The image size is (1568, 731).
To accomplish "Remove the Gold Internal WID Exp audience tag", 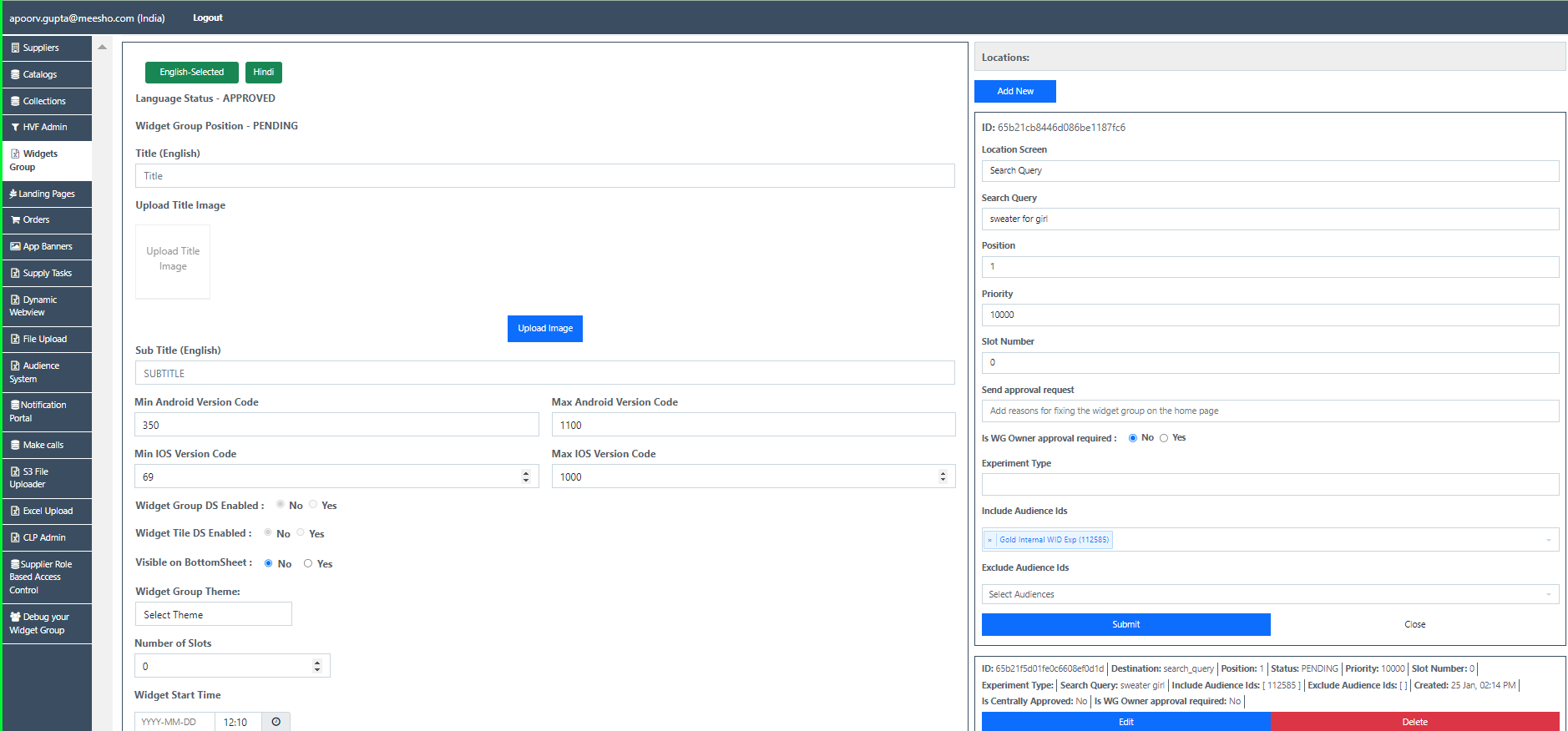I will (x=990, y=540).
